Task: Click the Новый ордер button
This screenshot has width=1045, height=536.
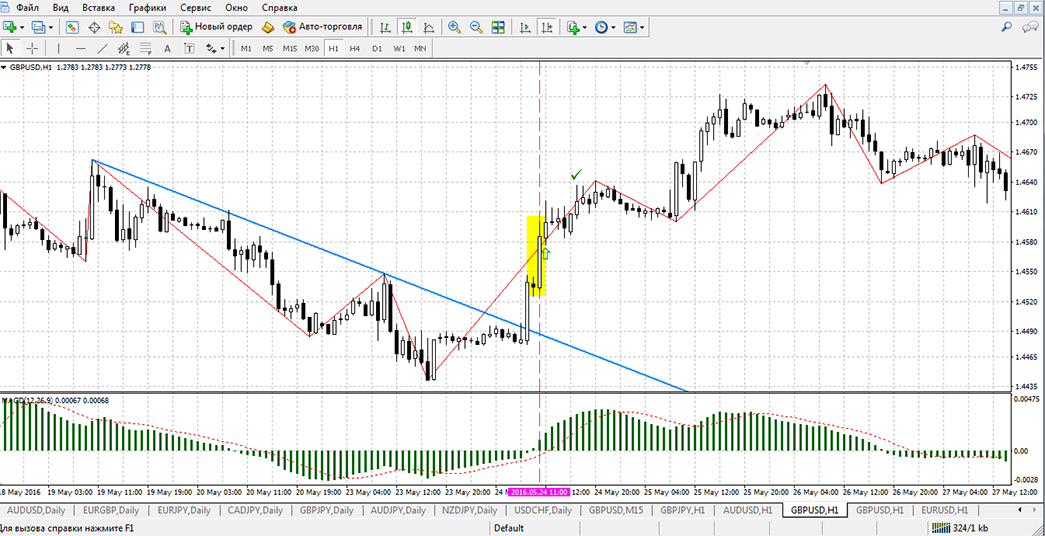Action: tap(217, 27)
